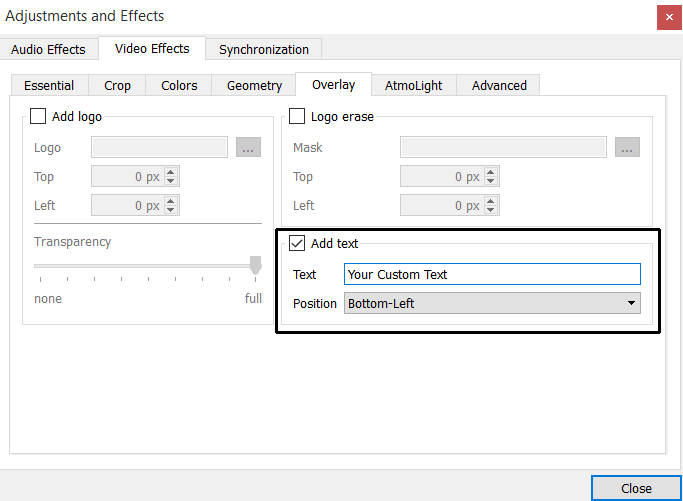Click the Mask file browse button

coord(627,147)
